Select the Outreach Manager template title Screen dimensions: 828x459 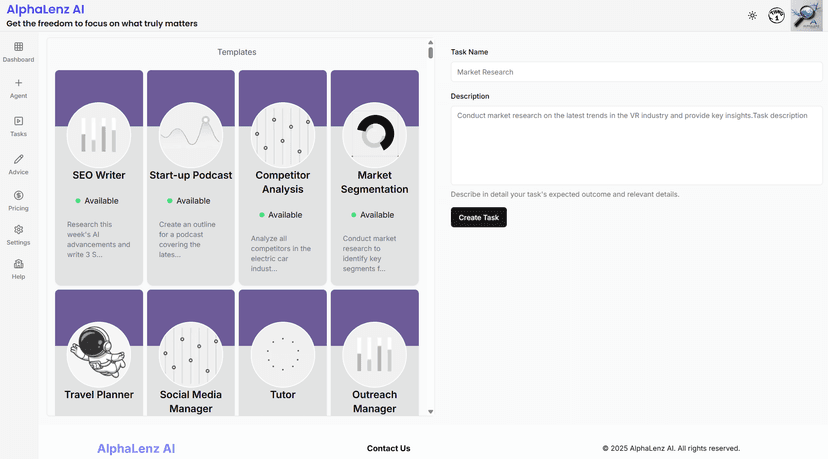pyautogui.click(x=374, y=401)
